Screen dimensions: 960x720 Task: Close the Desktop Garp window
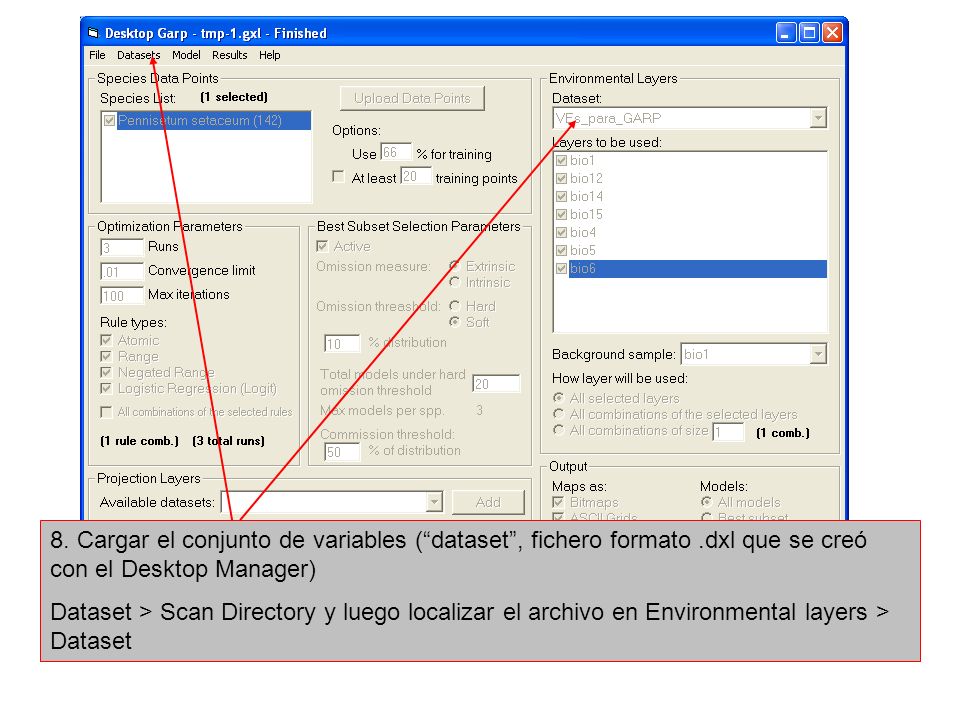pos(832,32)
